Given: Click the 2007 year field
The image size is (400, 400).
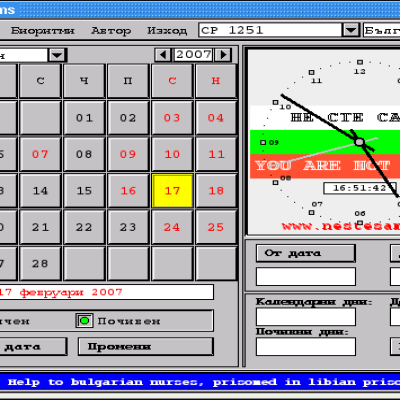Looking at the screenshot, I should click(193, 54).
